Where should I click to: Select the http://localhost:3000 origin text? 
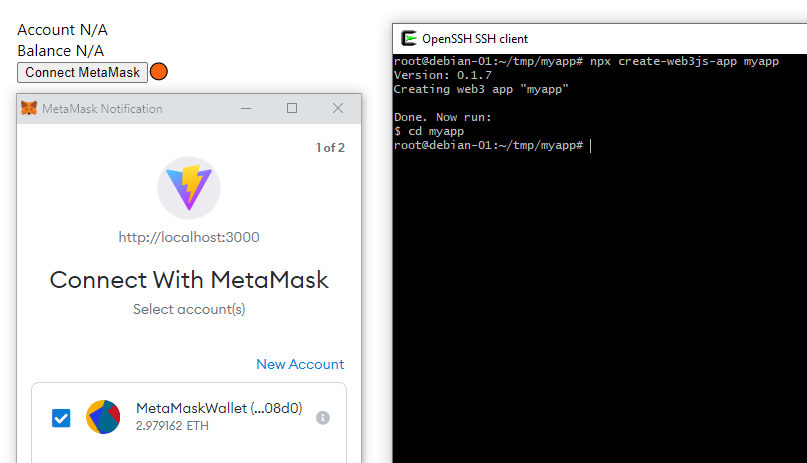pos(189,237)
